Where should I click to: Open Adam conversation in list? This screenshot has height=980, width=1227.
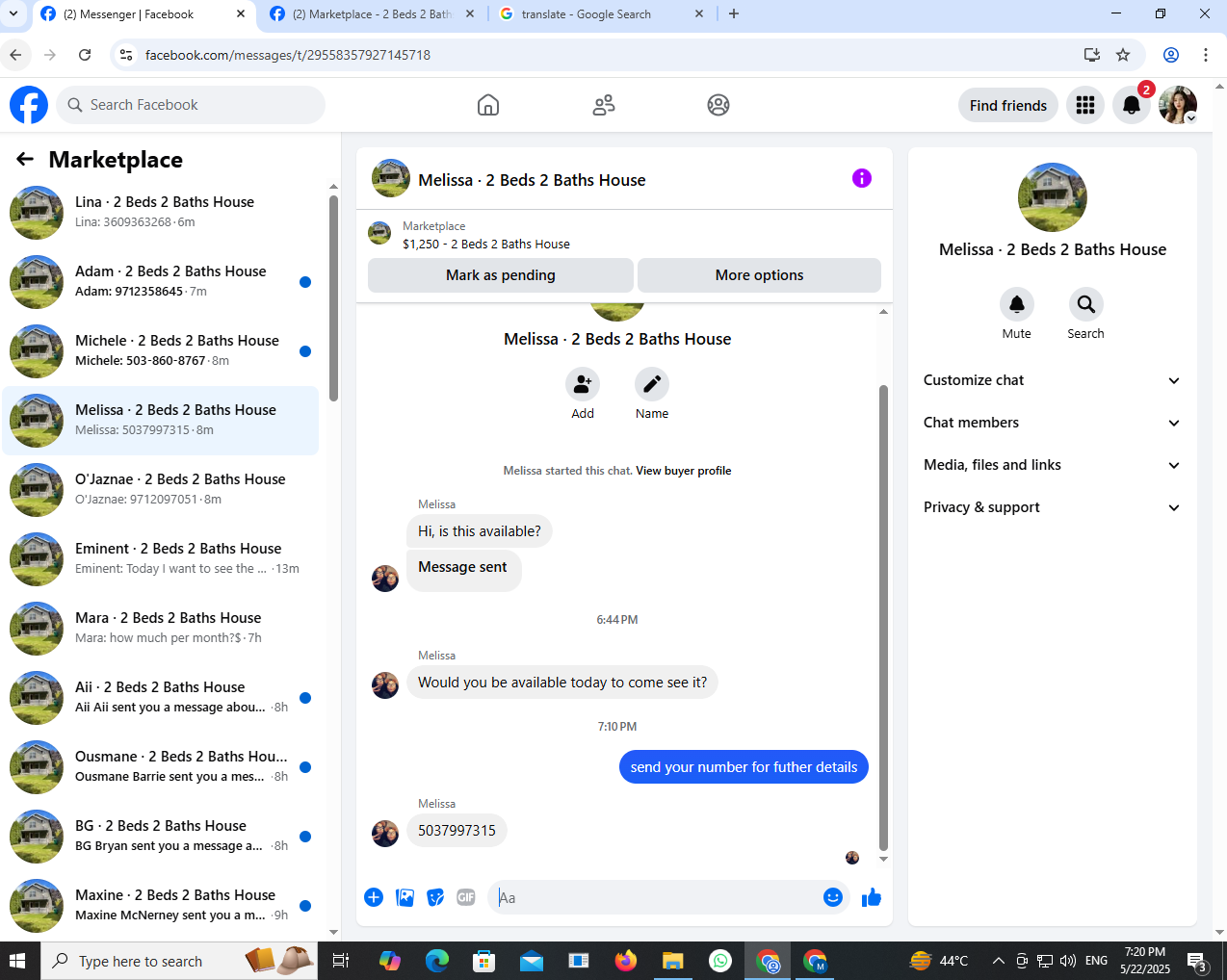pyautogui.click(x=161, y=282)
